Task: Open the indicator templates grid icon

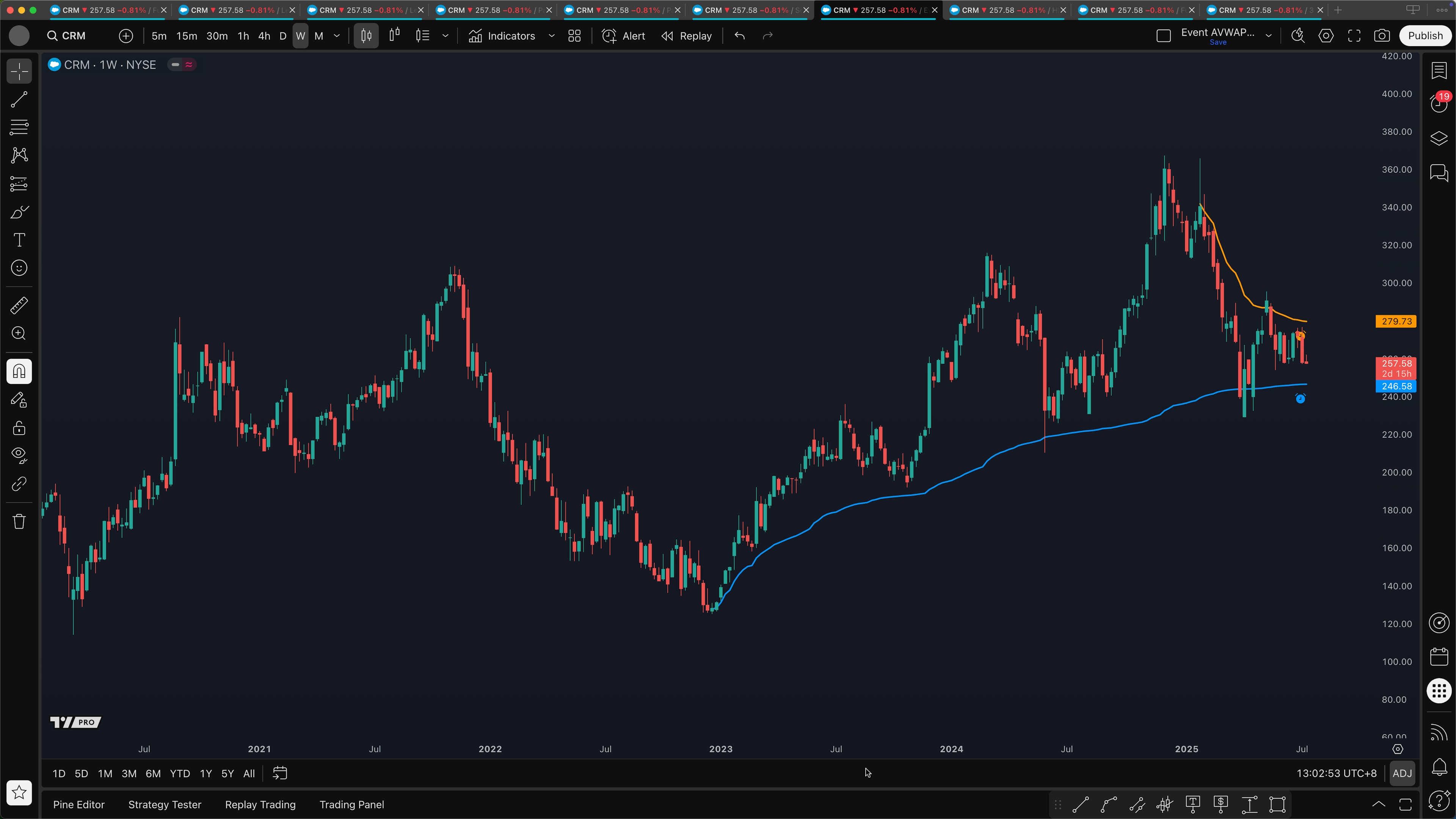Action: click(575, 36)
